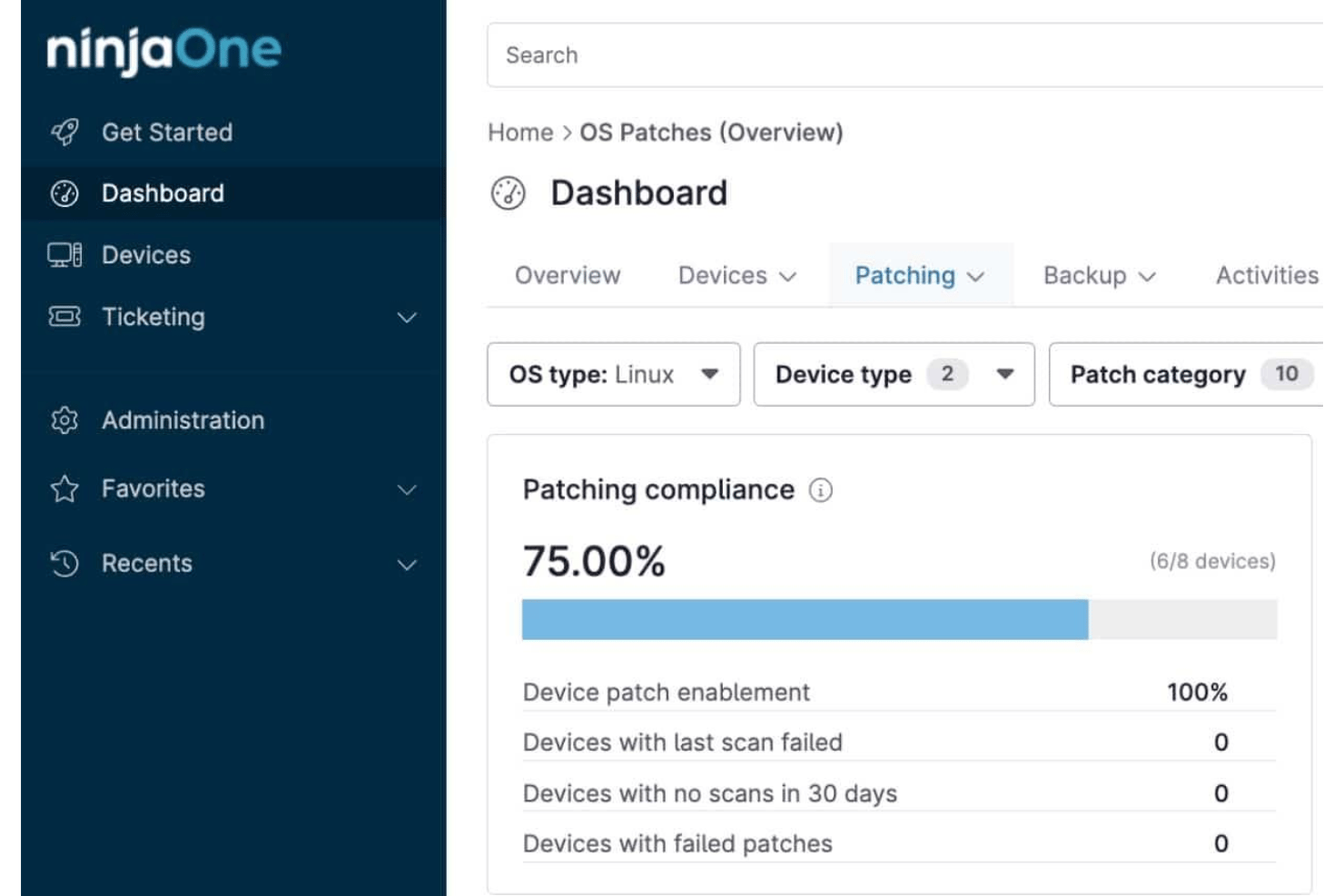Click Devices with failed patches row
Image resolution: width=1344 pixels, height=896 pixels.
pos(899,843)
